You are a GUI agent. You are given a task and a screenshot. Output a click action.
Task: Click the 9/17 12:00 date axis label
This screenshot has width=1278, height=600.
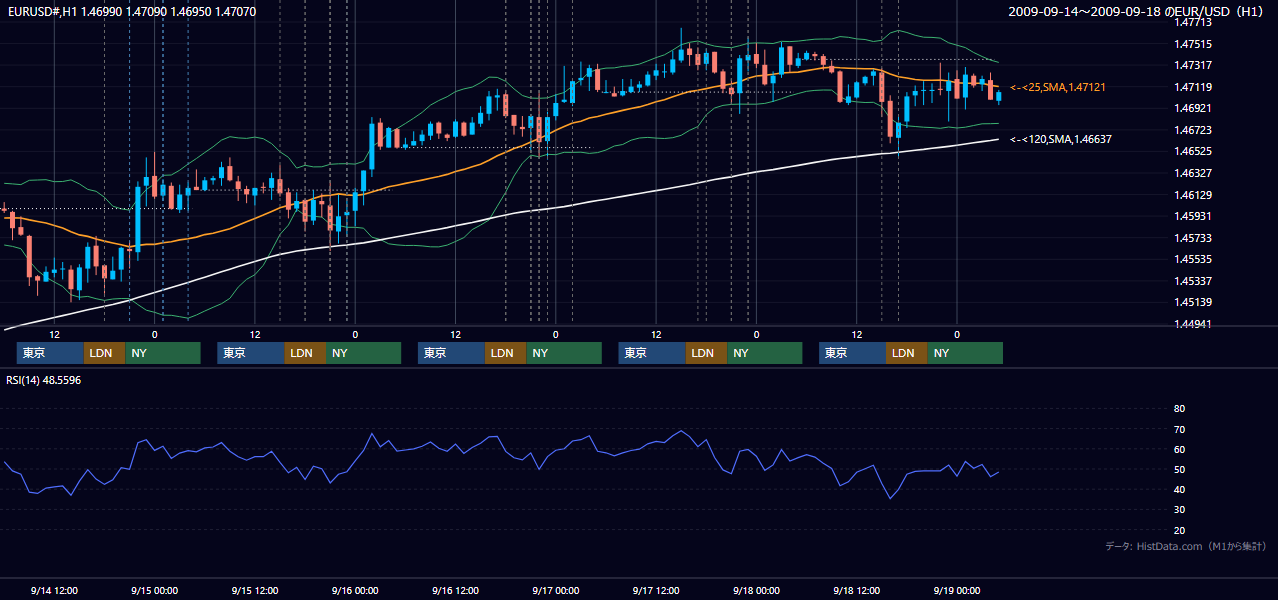[656, 591]
